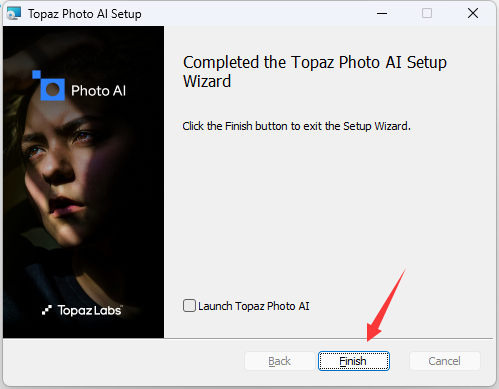Click the red arrow annotation
The image size is (499, 389).
(x=386, y=305)
